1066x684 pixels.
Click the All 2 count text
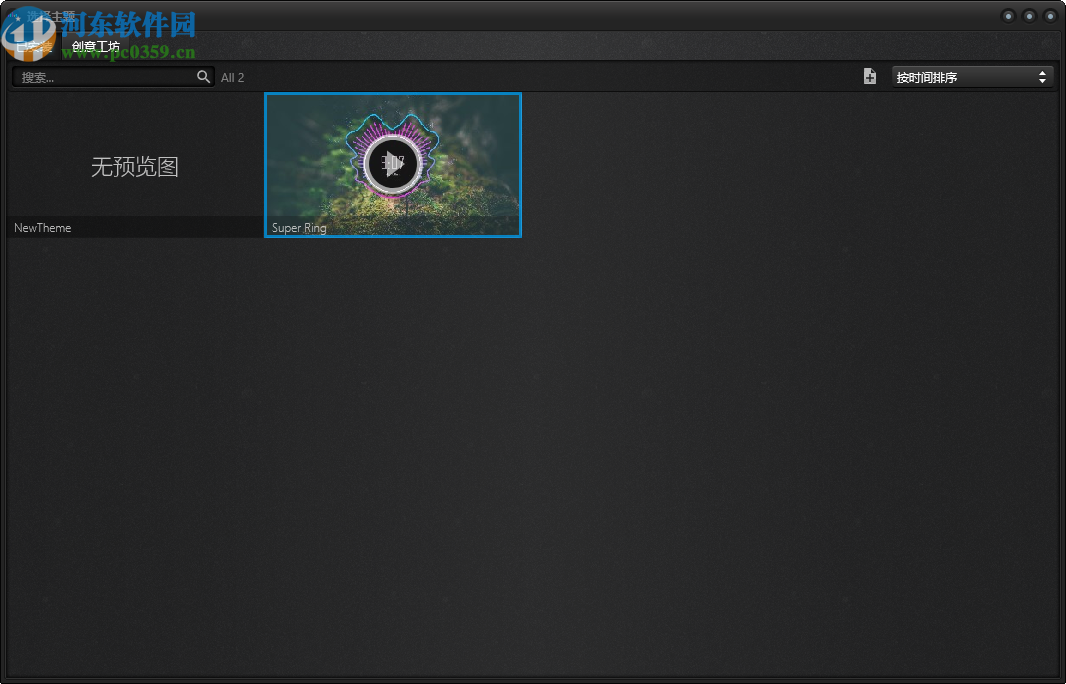(x=233, y=78)
